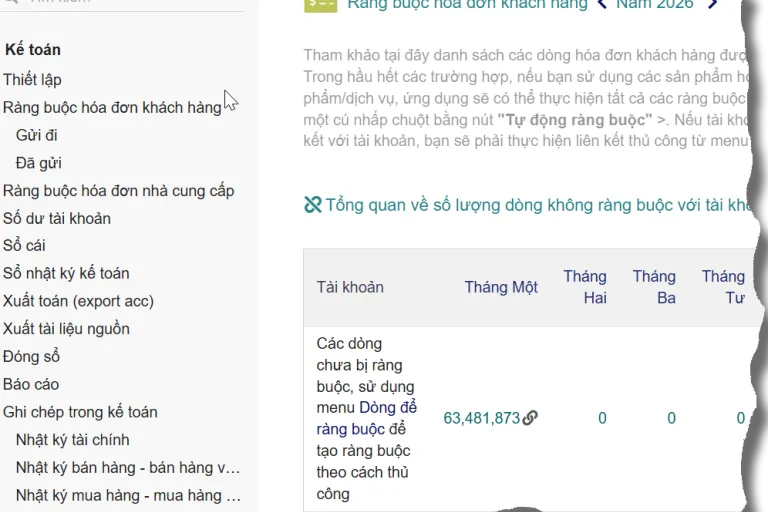Open Xuất tài liệu nguồn menu item
The width and height of the screenshot is (768, 512).
[66, 329]
